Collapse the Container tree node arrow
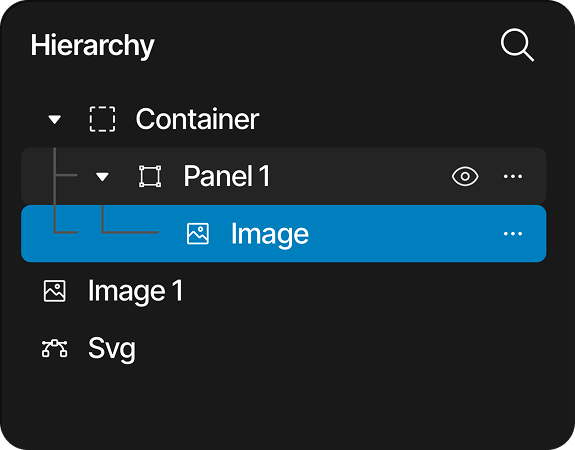Screen dimensions: 575x450 (x=55, y=120)
